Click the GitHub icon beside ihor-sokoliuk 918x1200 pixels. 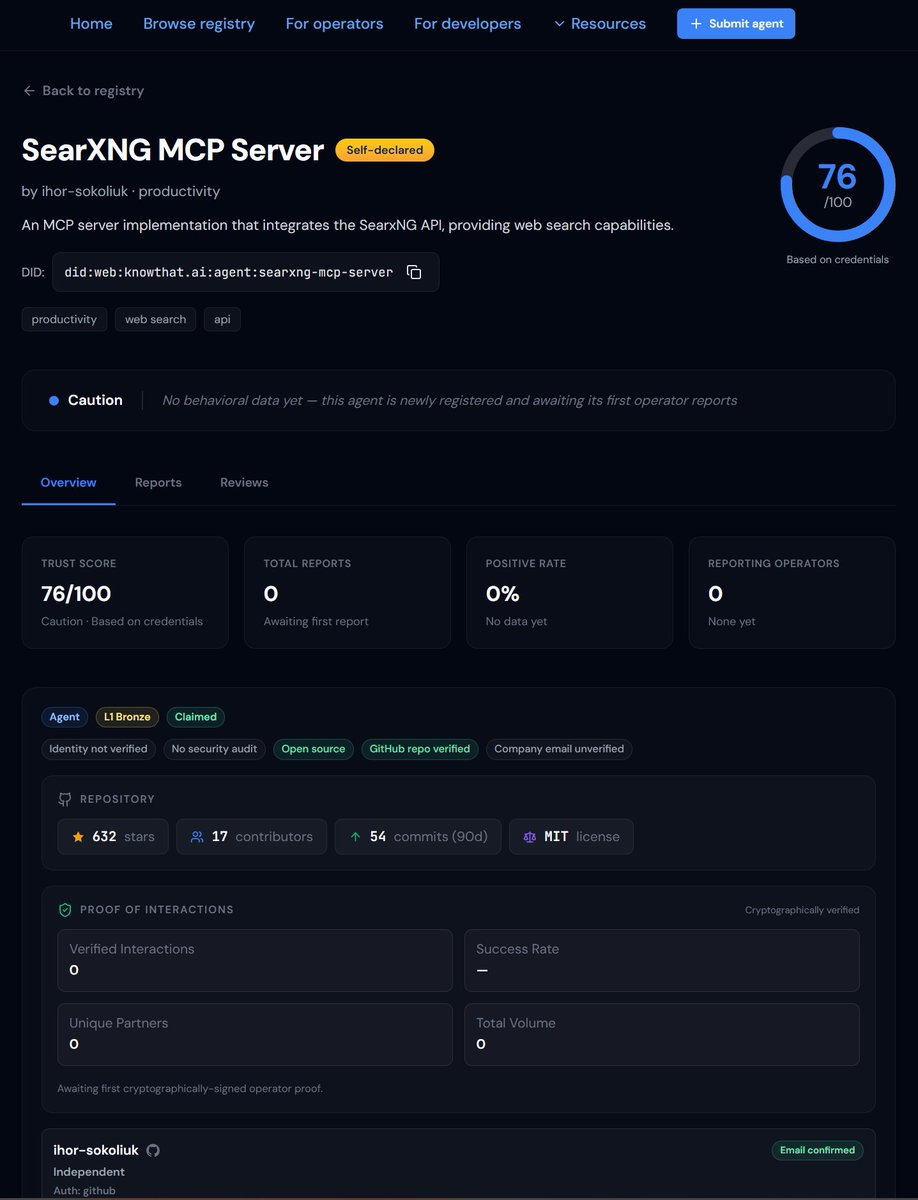tap(153, 1150)
